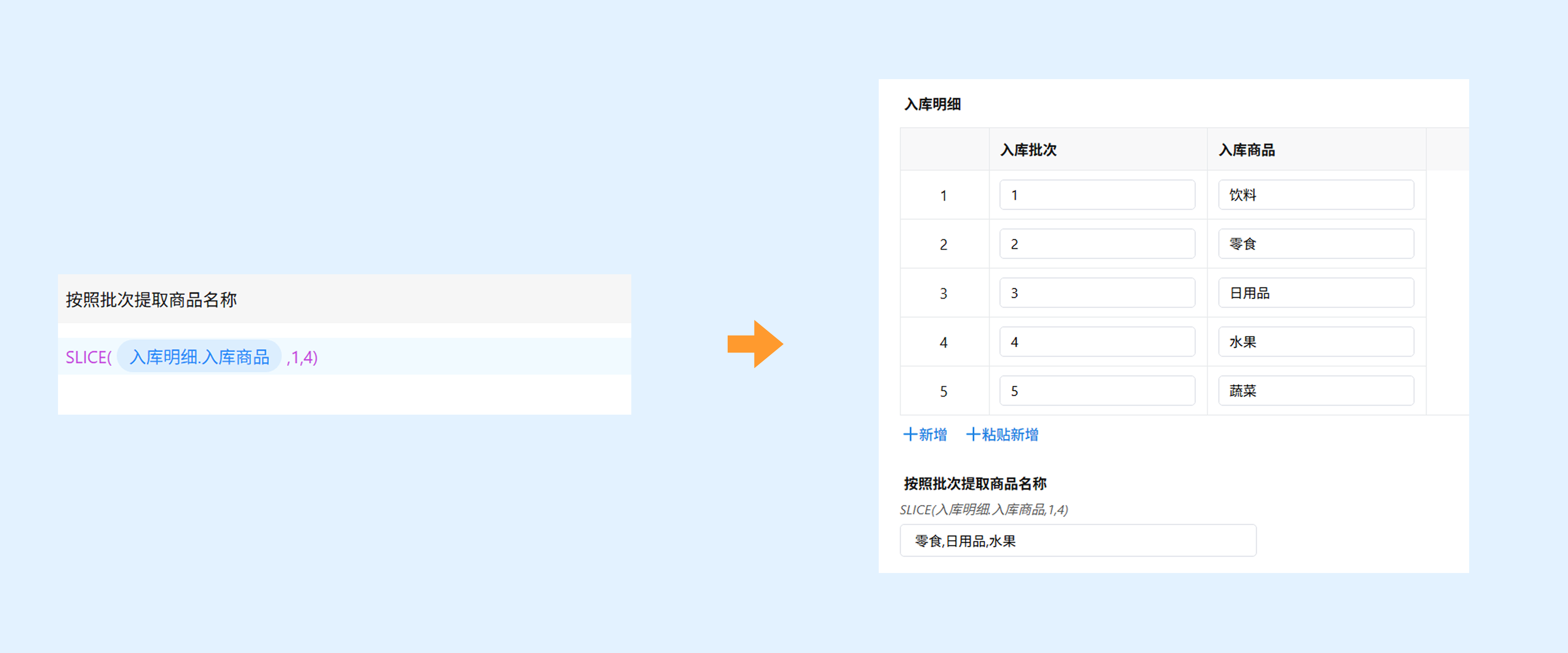
Task: Click the orange right arrow icon
Action: click(x=755, y=344)
